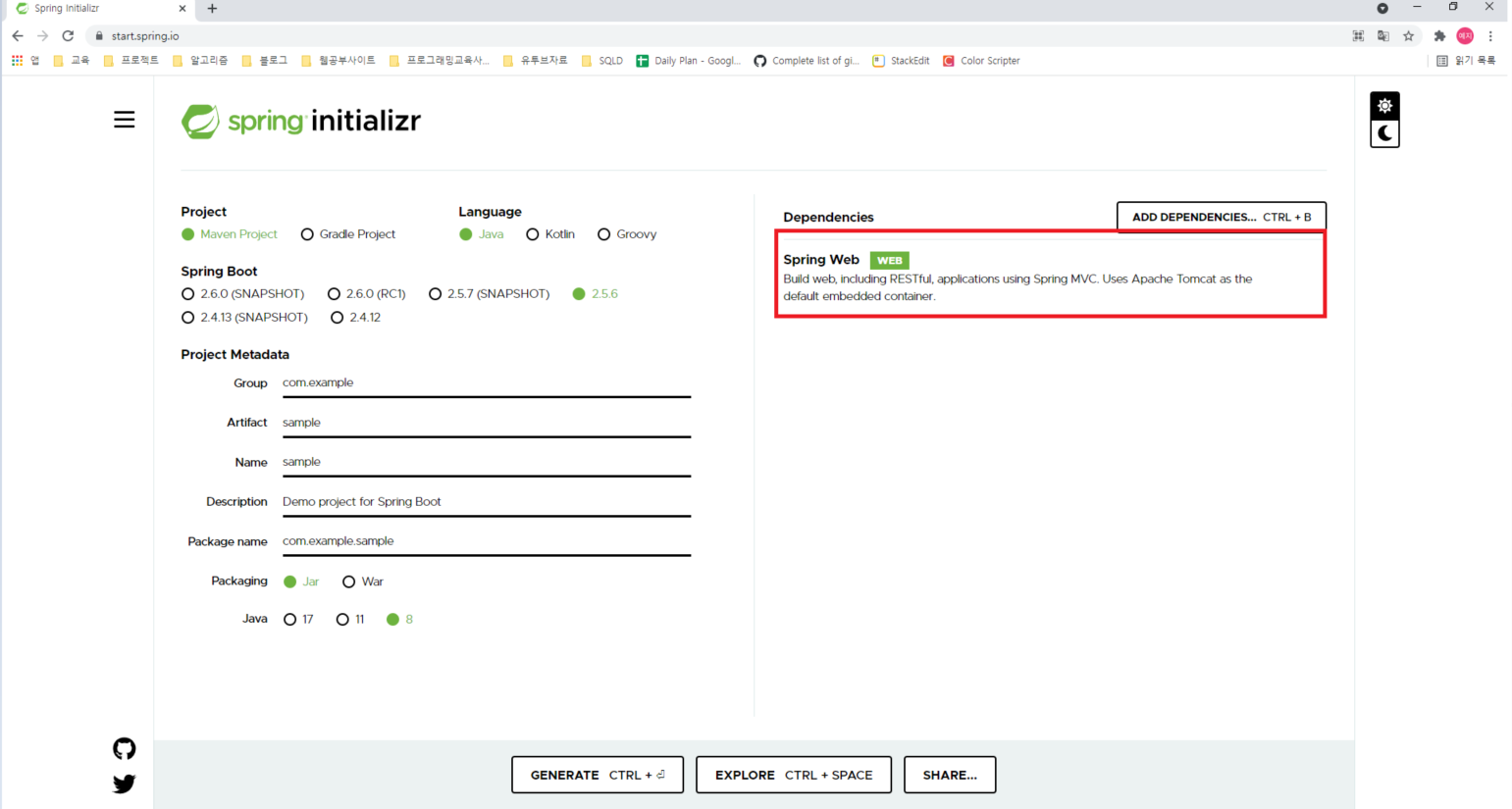1512x809 pixels.
Task: Open the 프로젝트 bookmark folder
Action: coord(130,61)
